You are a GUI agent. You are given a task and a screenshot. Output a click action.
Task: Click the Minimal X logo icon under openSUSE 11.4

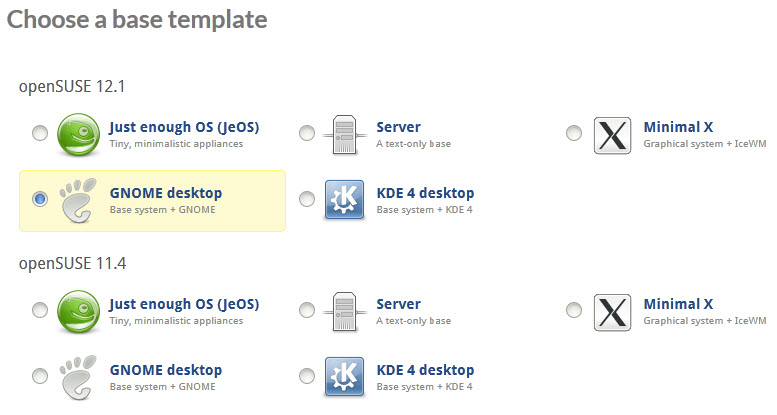(612, 312)
